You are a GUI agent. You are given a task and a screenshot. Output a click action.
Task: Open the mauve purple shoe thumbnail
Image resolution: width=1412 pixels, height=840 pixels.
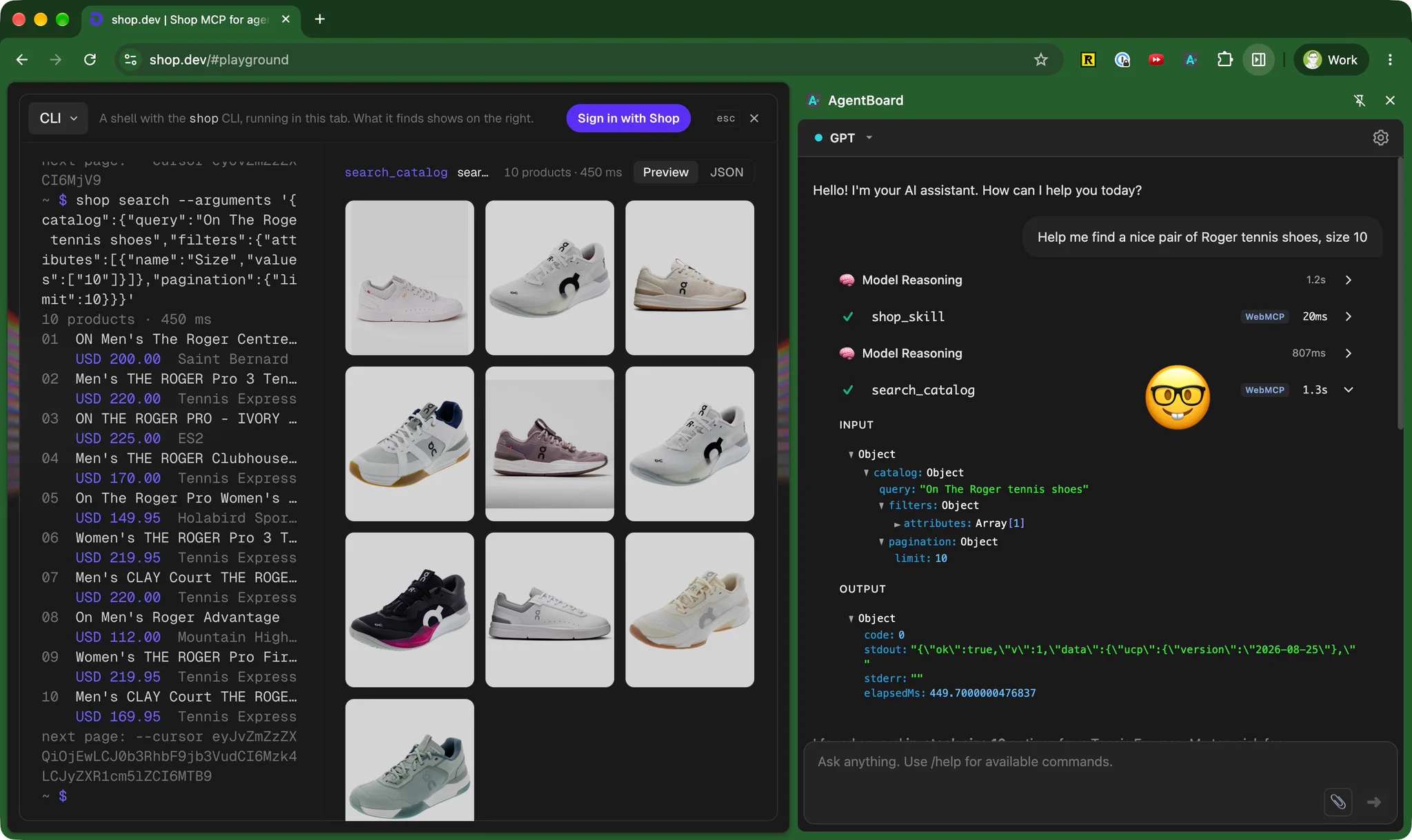(549, 444)
